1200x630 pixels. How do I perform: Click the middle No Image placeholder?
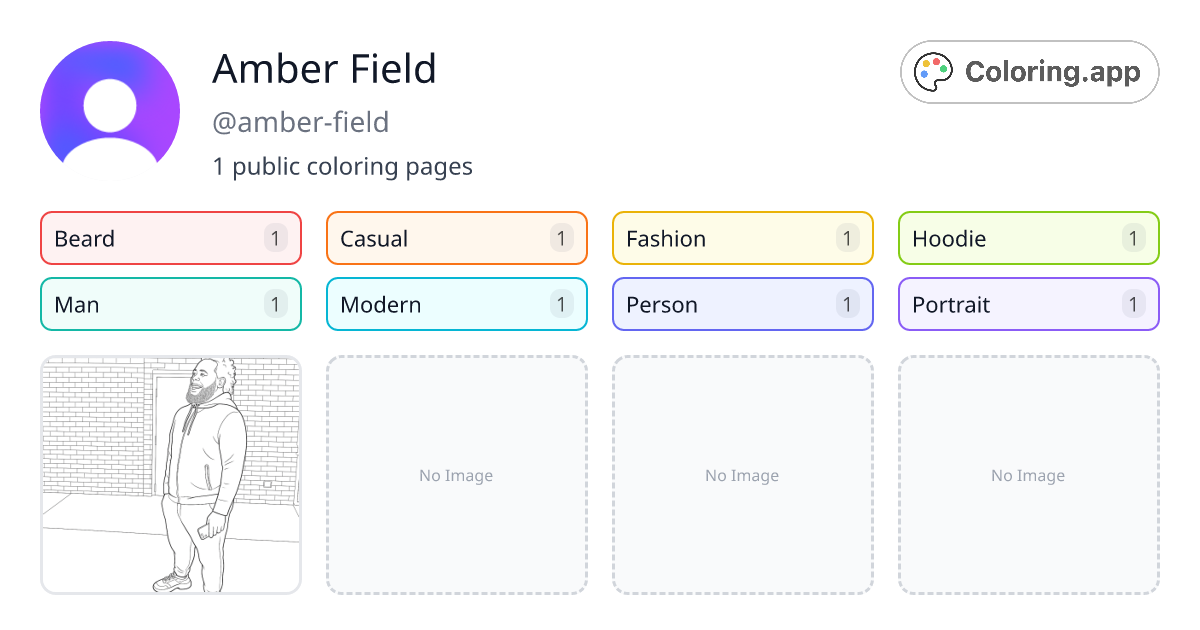[x=743, y=475]
